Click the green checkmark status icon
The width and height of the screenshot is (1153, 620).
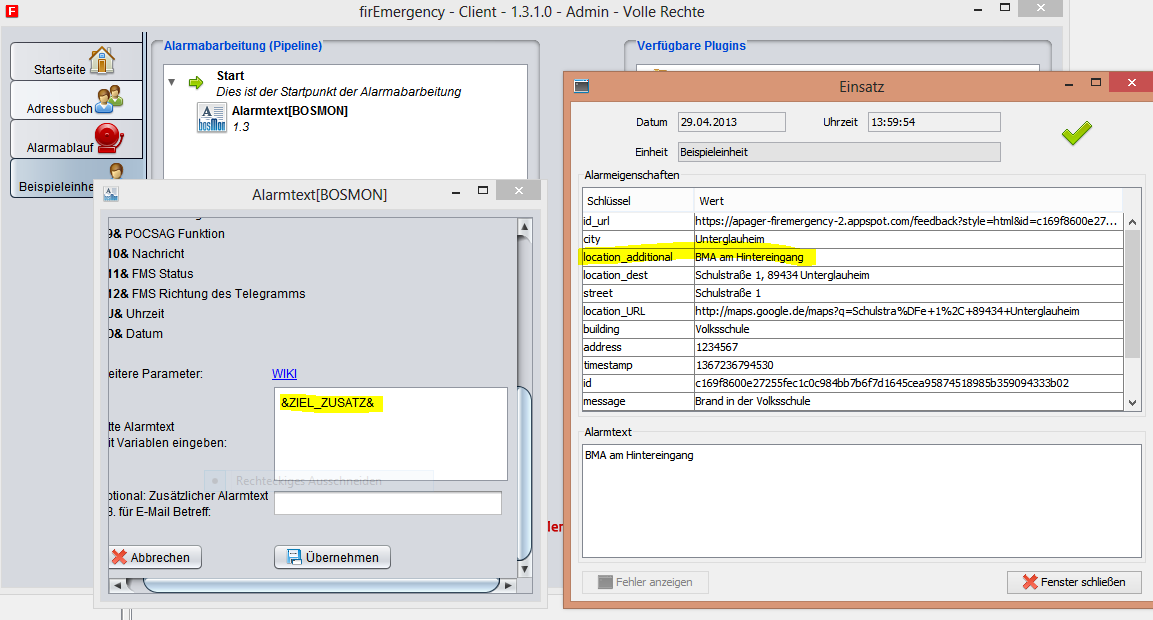pos(1076,132)
